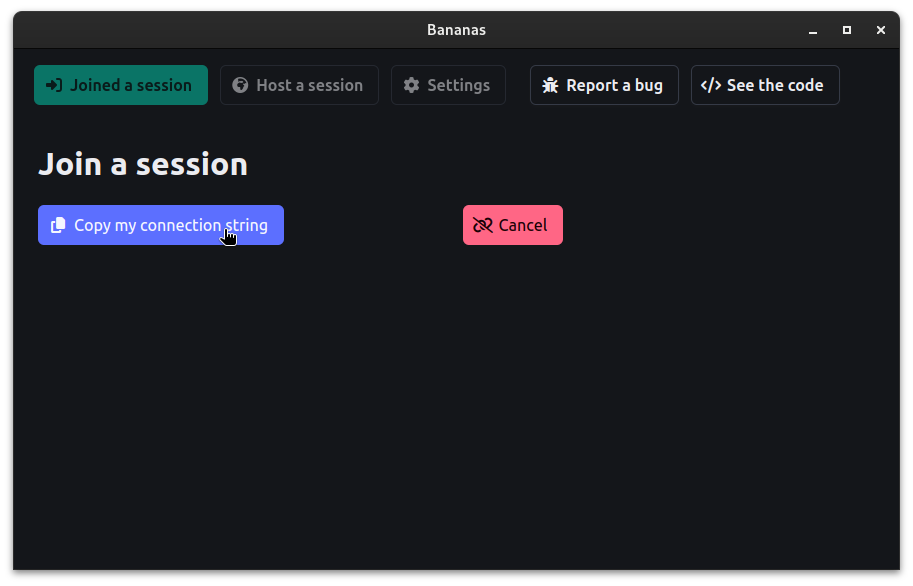Open the See the code link
Screen dimensions: 913x586
click(x=765, y=85)
